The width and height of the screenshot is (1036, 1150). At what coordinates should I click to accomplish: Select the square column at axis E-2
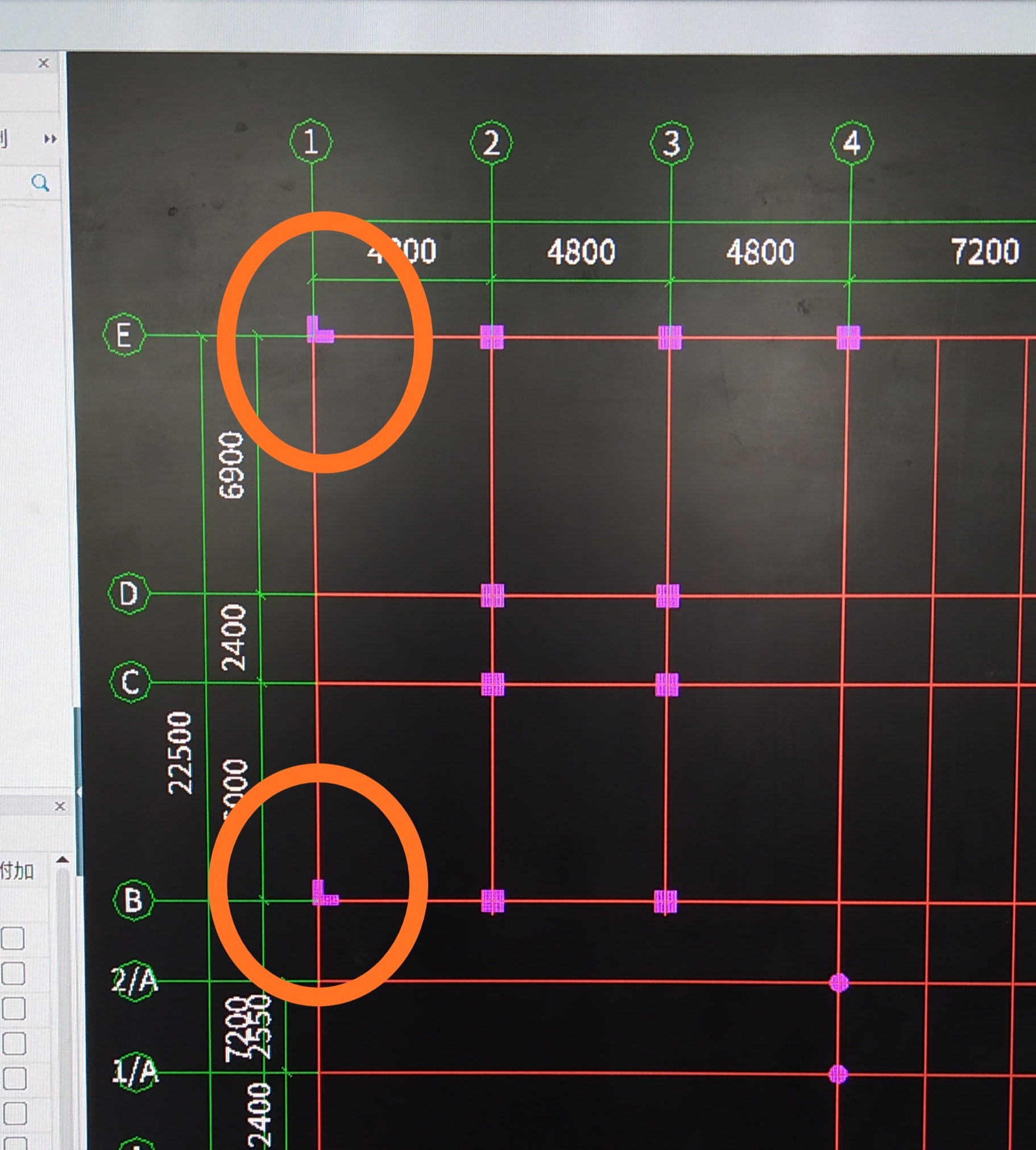coord(492,337)
